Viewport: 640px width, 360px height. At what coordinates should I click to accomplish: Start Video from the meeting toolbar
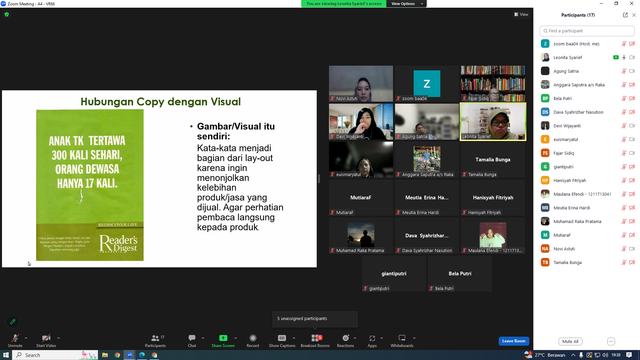pos(46,340)
